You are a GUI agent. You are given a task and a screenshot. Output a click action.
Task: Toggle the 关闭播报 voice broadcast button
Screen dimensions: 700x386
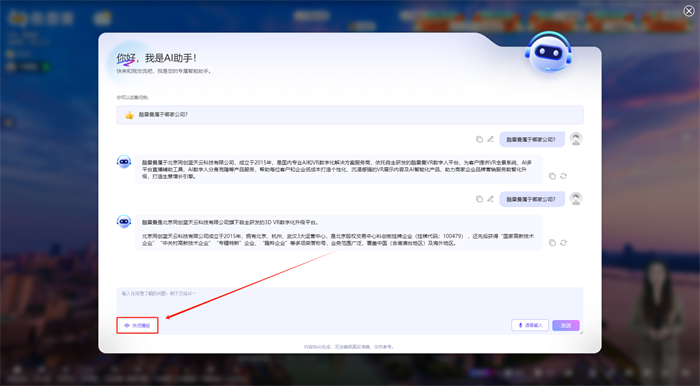pyautogui.click(x=137, y=325)
